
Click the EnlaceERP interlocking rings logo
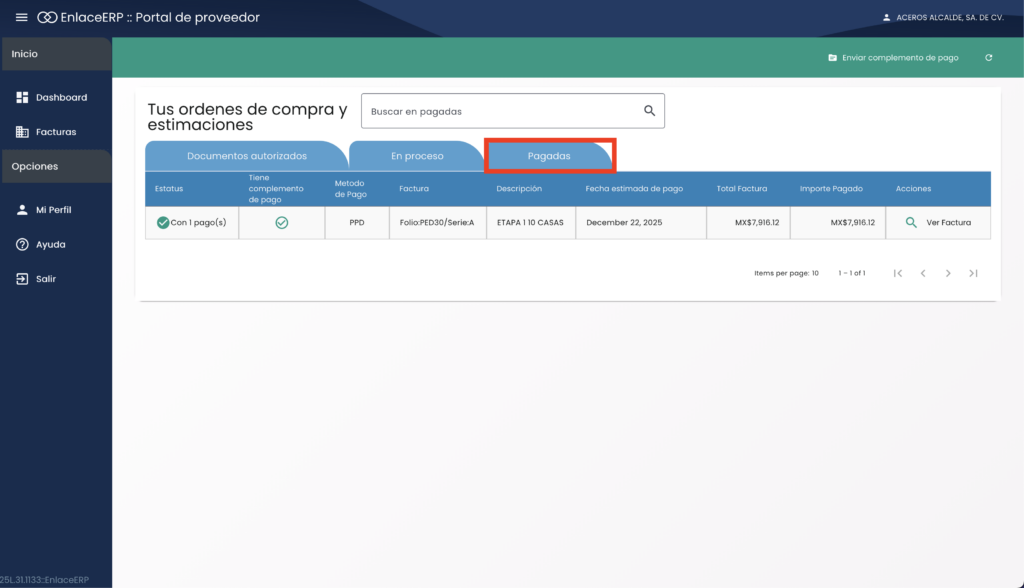coord(47,18)
